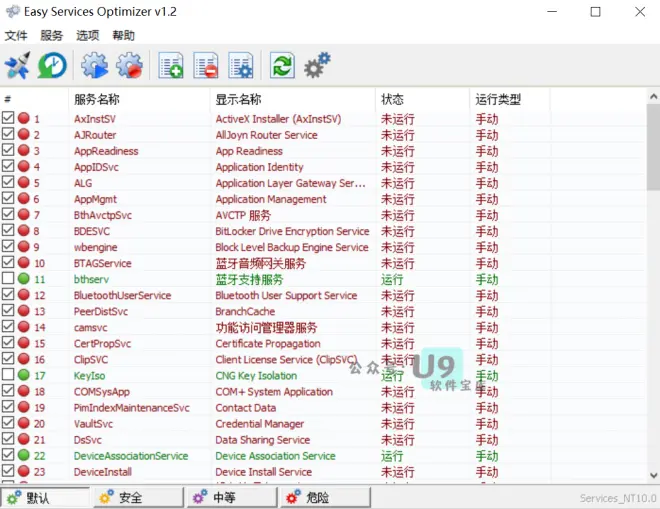The height and width of the screenshot is (509, 660).
Task: Toggle the DsSvc checkbox
Action: 8,439
